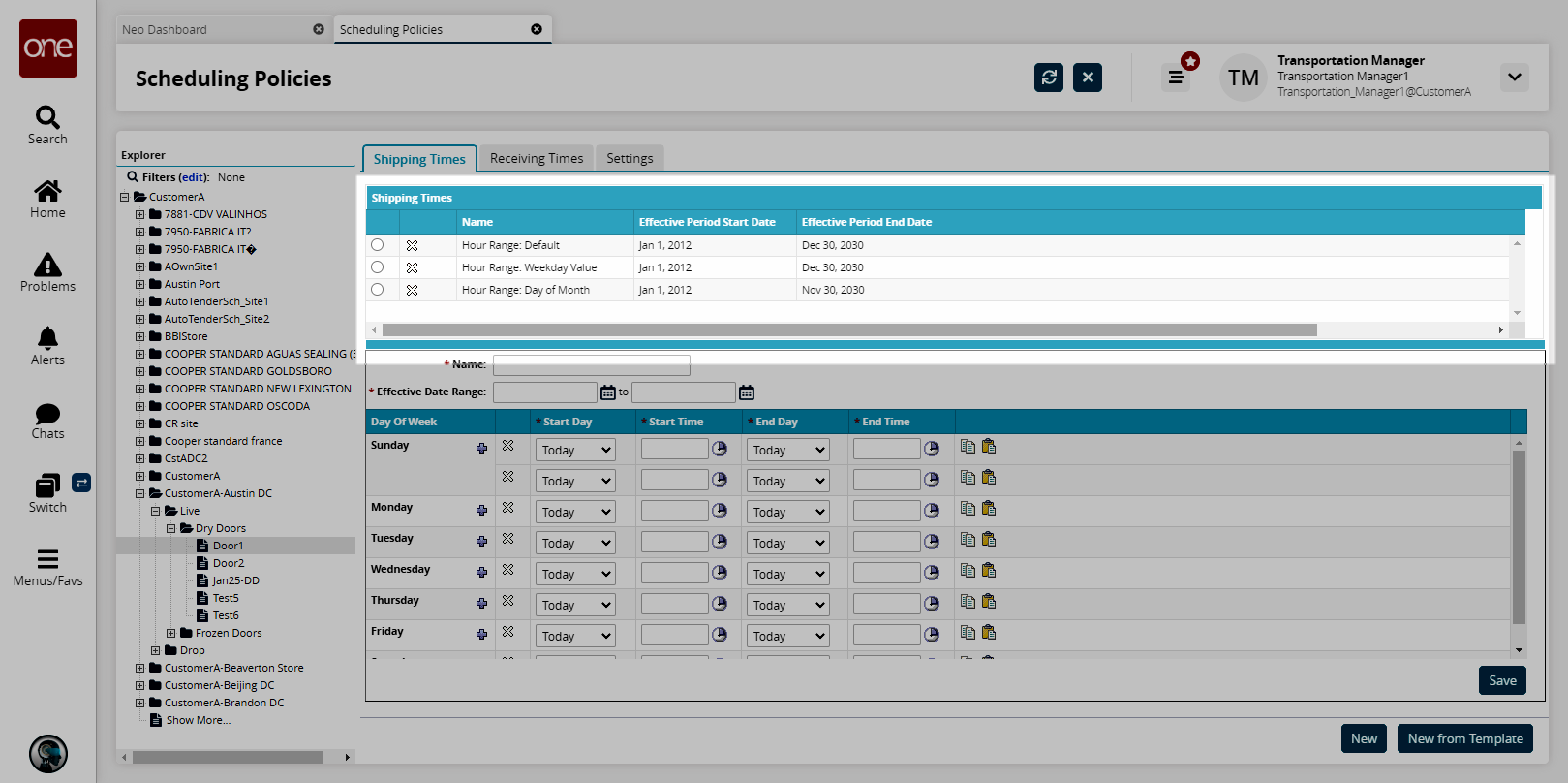Click the clock icon for Monday start time
Screen dimensions: 1568x783
pos(720,510)
